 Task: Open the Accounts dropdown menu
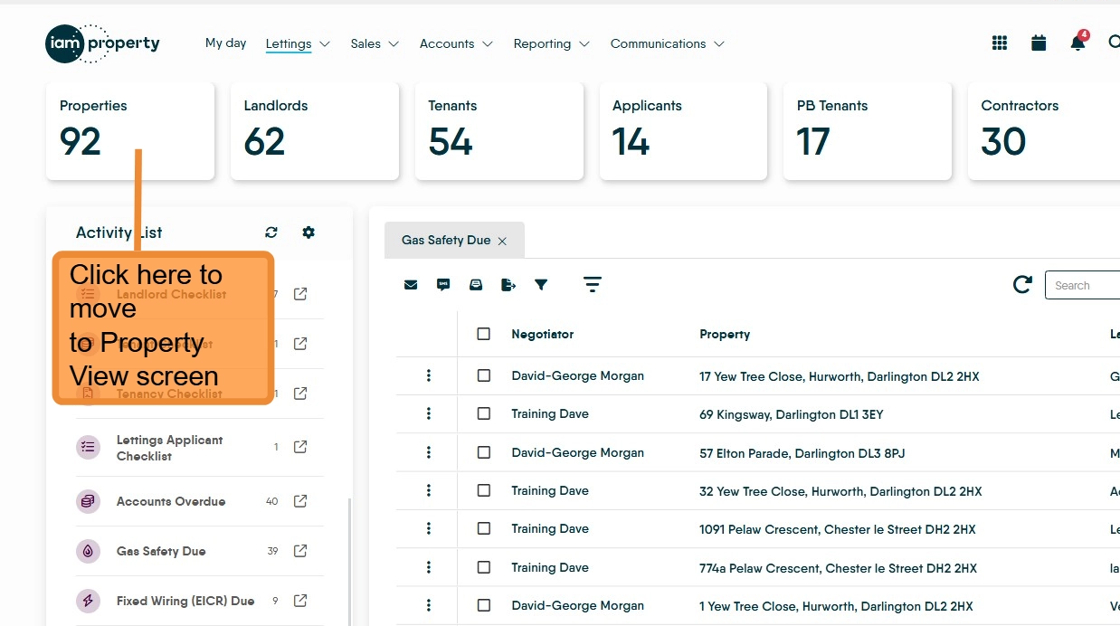[x=456, y=44]
